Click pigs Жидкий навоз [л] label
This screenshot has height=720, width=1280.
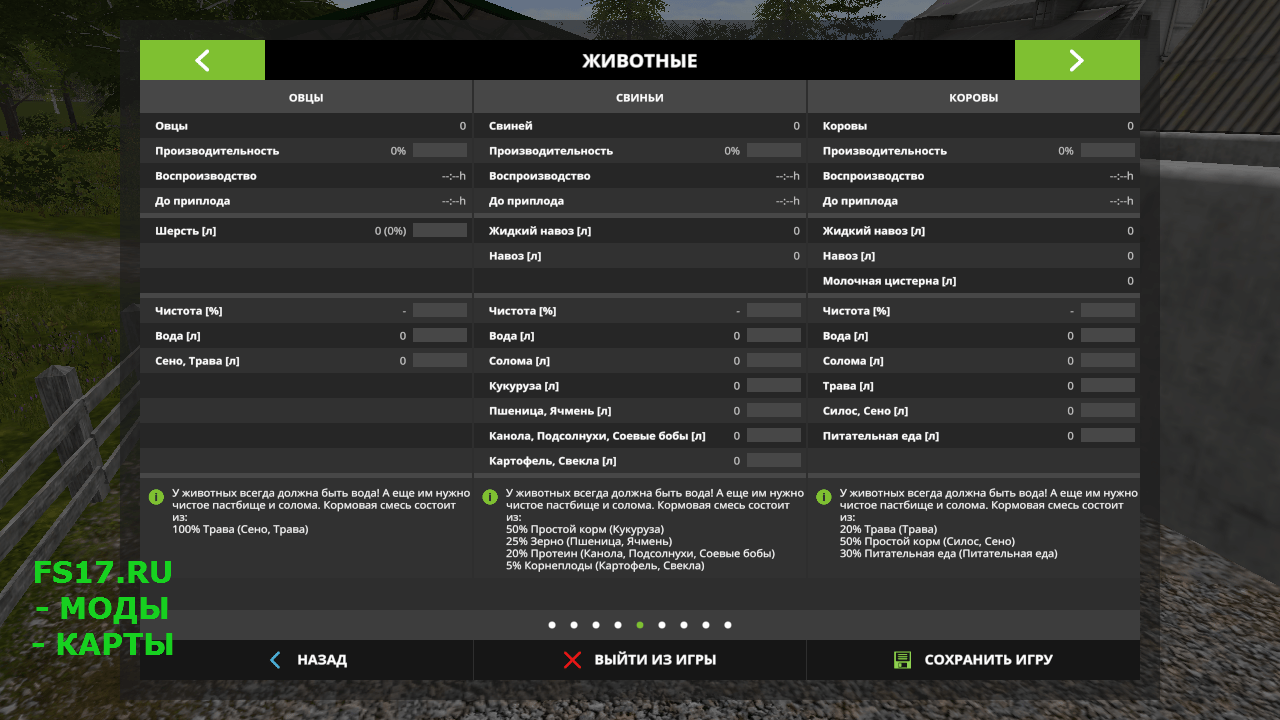point(540,231)
